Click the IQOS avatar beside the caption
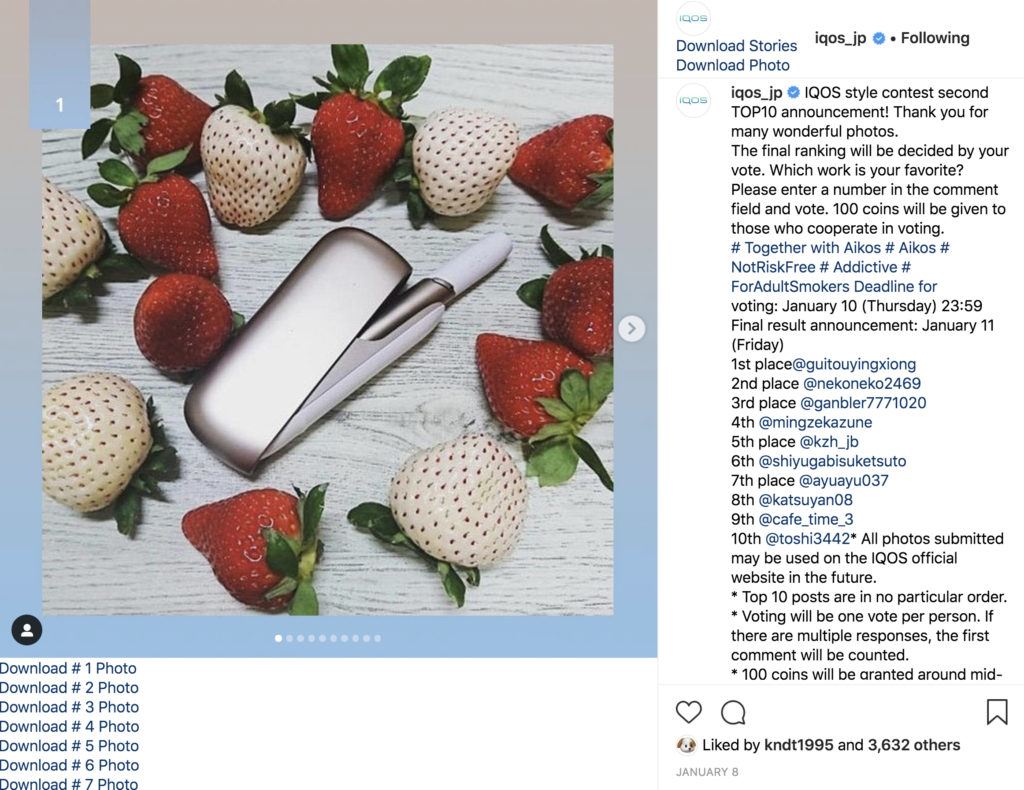1024x790 pixels. point(693,100)
